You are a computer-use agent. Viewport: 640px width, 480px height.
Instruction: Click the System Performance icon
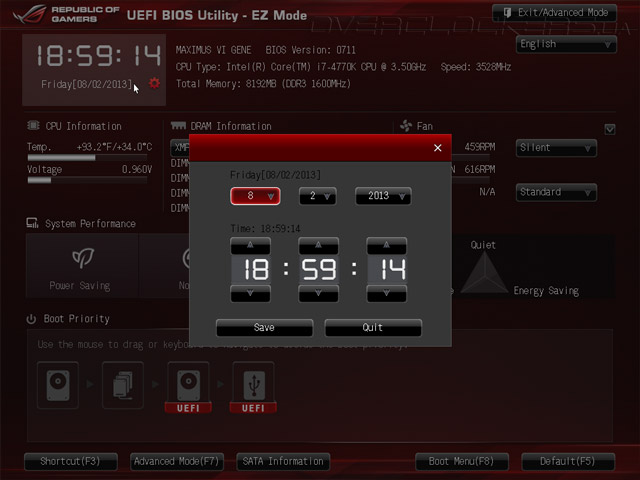[33, 223]
